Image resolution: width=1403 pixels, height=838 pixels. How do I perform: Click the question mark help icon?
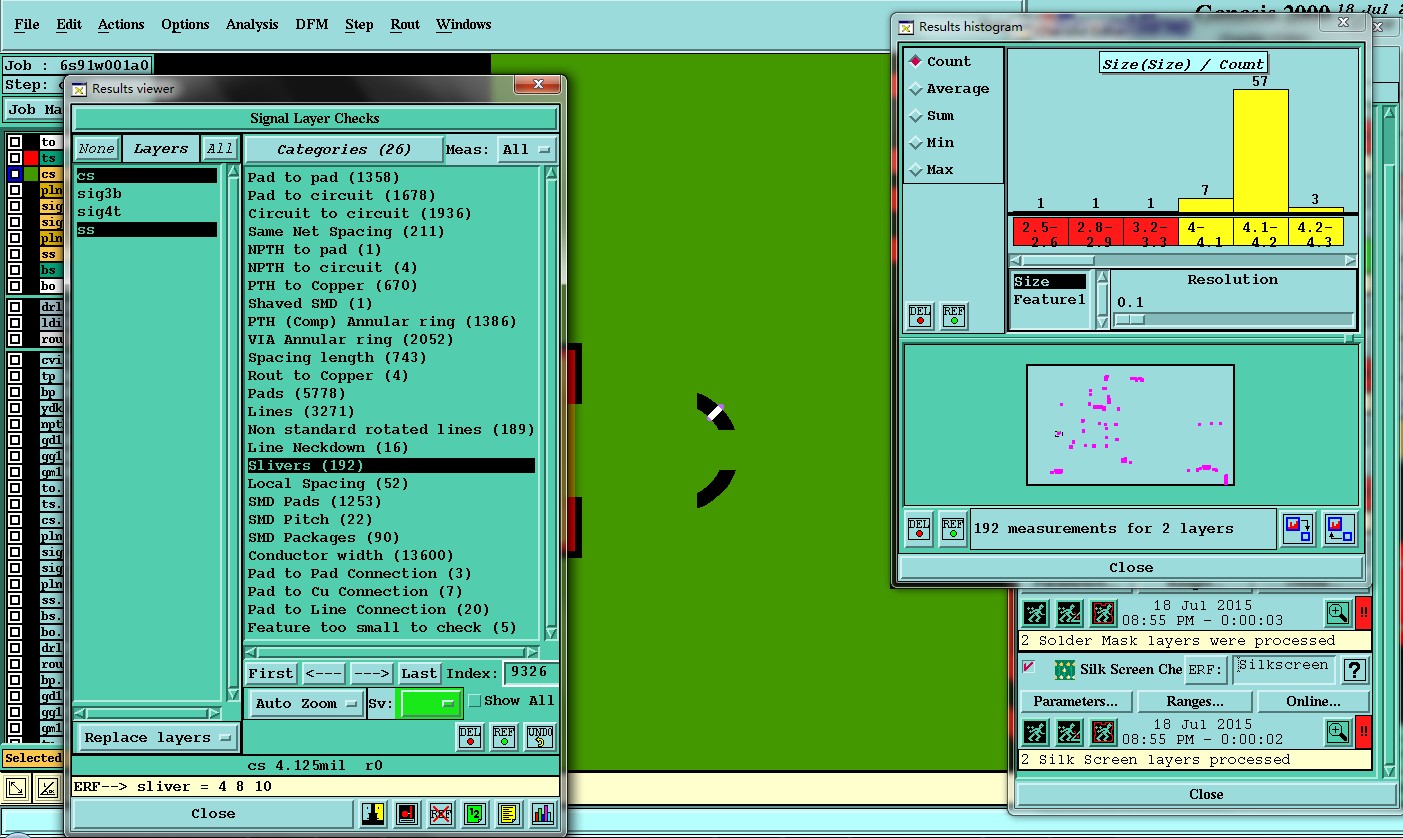pos(1355,670)
